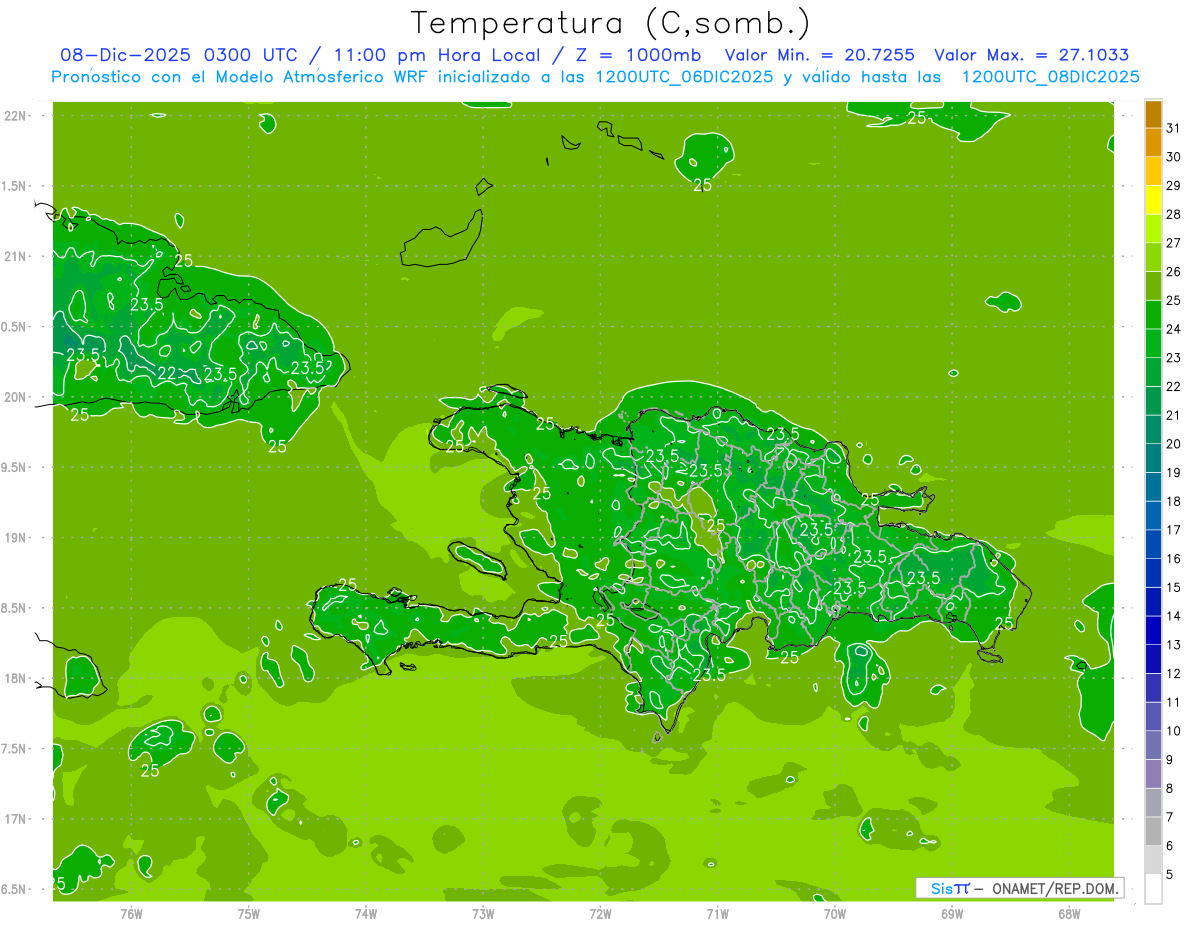The width and height of the screenshot is (1200, 927).
Task: Click the Valor Max. = 27.1033 readout
Action: point(1032,56)
